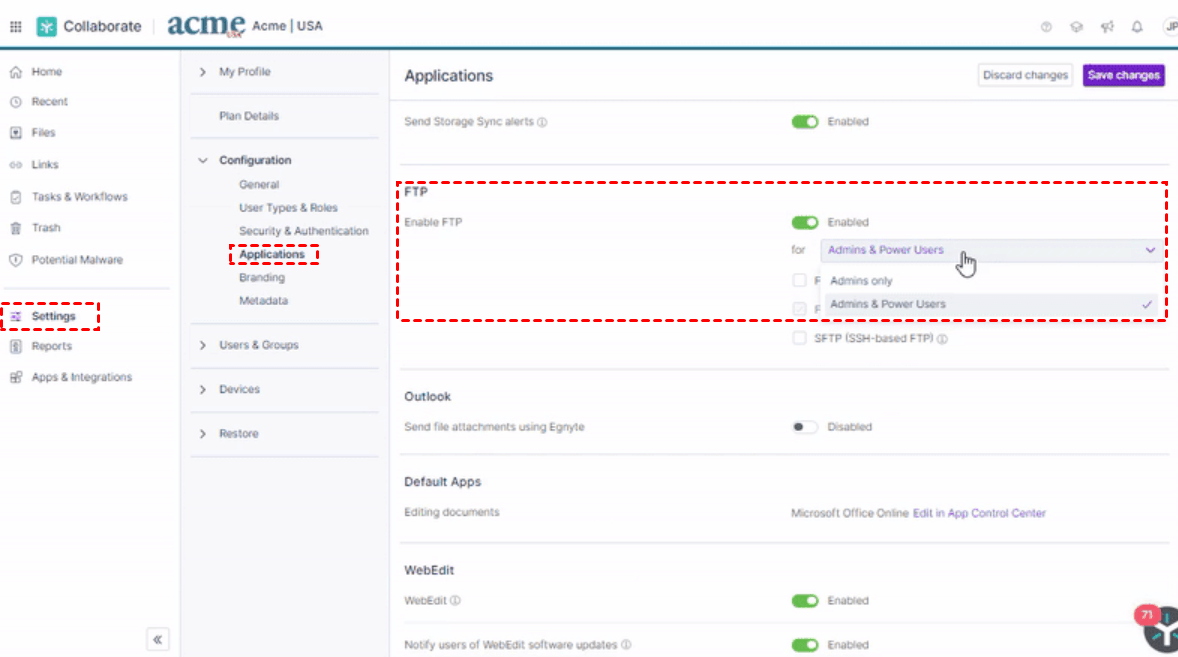This screenshot has height=657, width=1178.
Task: Expand the Users & Groups section
Action: point(258,345)
